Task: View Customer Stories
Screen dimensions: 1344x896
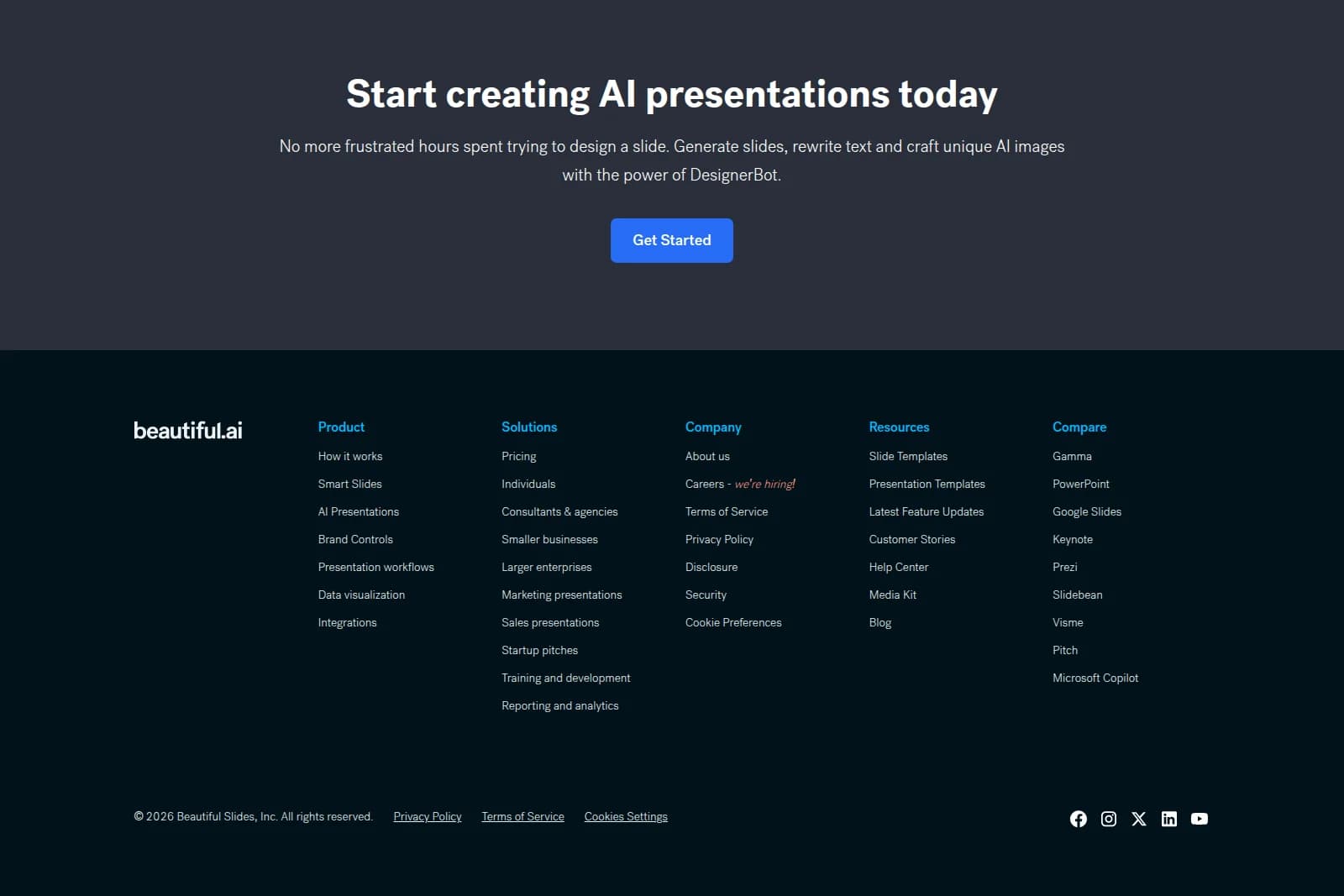Action: click(x=911, y=539)
